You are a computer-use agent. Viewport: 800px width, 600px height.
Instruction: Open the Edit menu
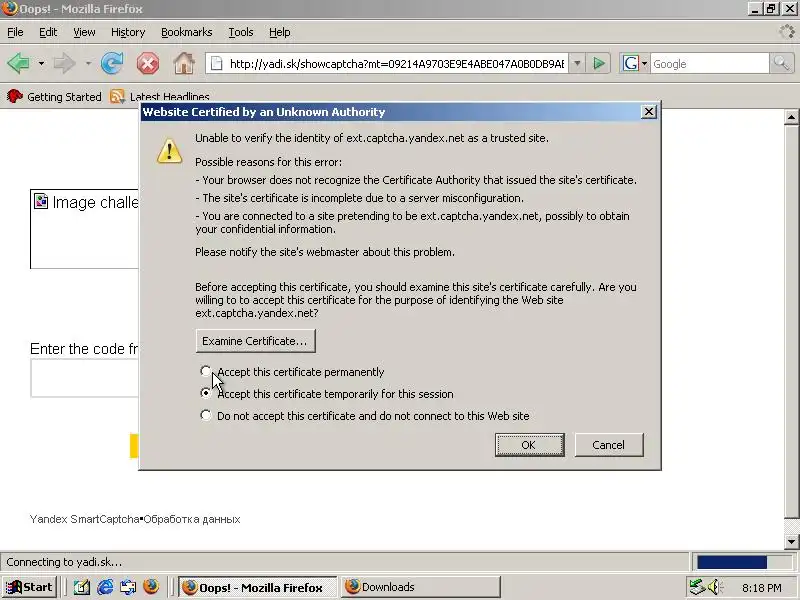coord(48,32)
